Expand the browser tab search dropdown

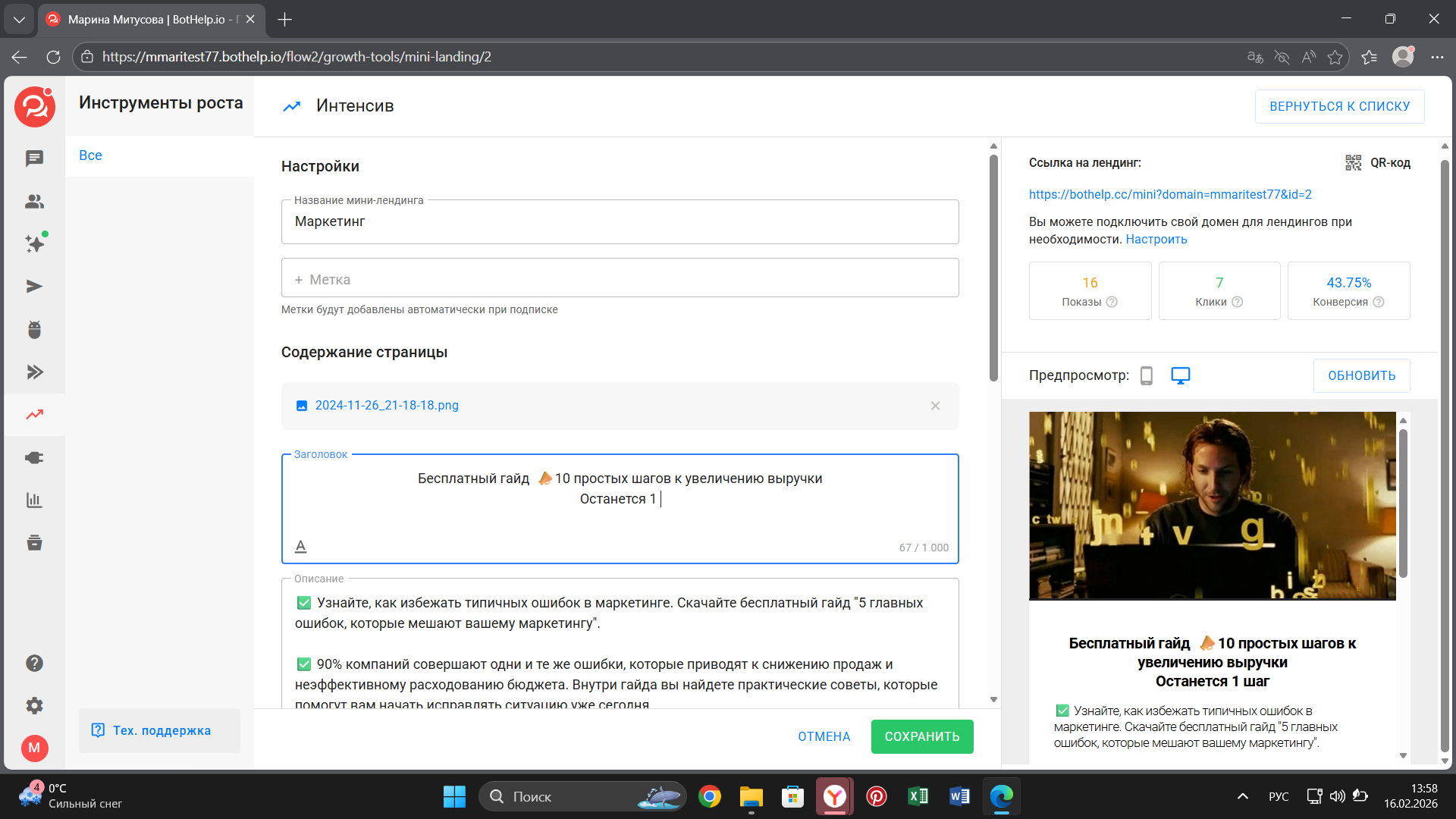point(19,20)
